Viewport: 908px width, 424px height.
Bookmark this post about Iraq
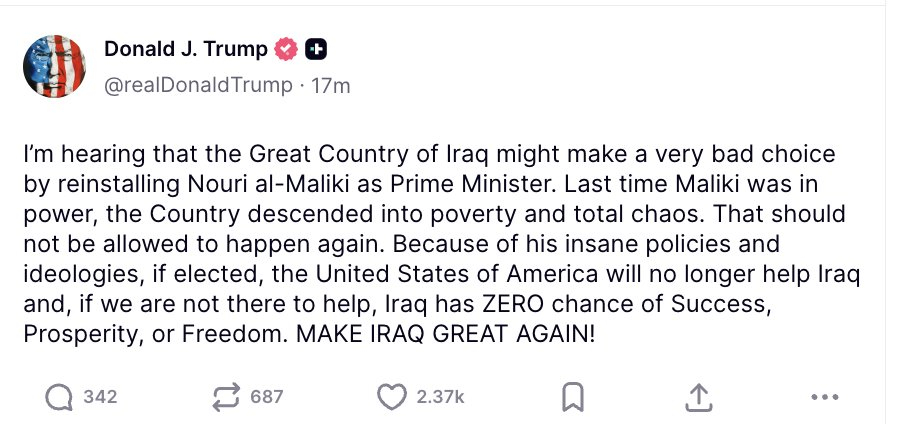(573, 397)
